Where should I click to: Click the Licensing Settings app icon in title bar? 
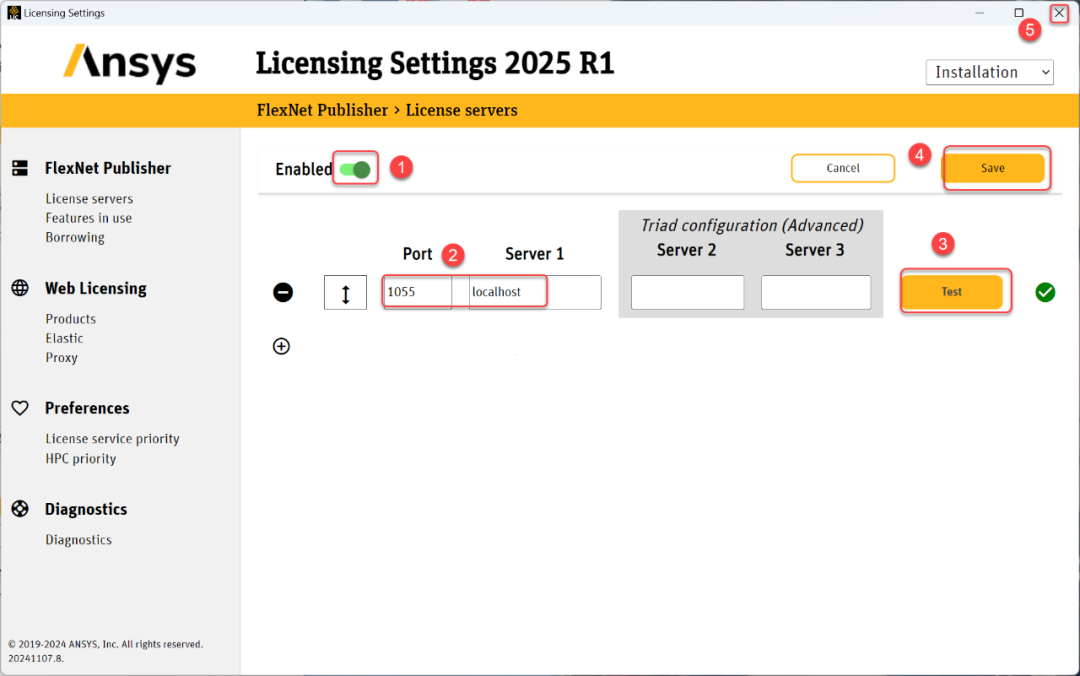tap(14, 12)
